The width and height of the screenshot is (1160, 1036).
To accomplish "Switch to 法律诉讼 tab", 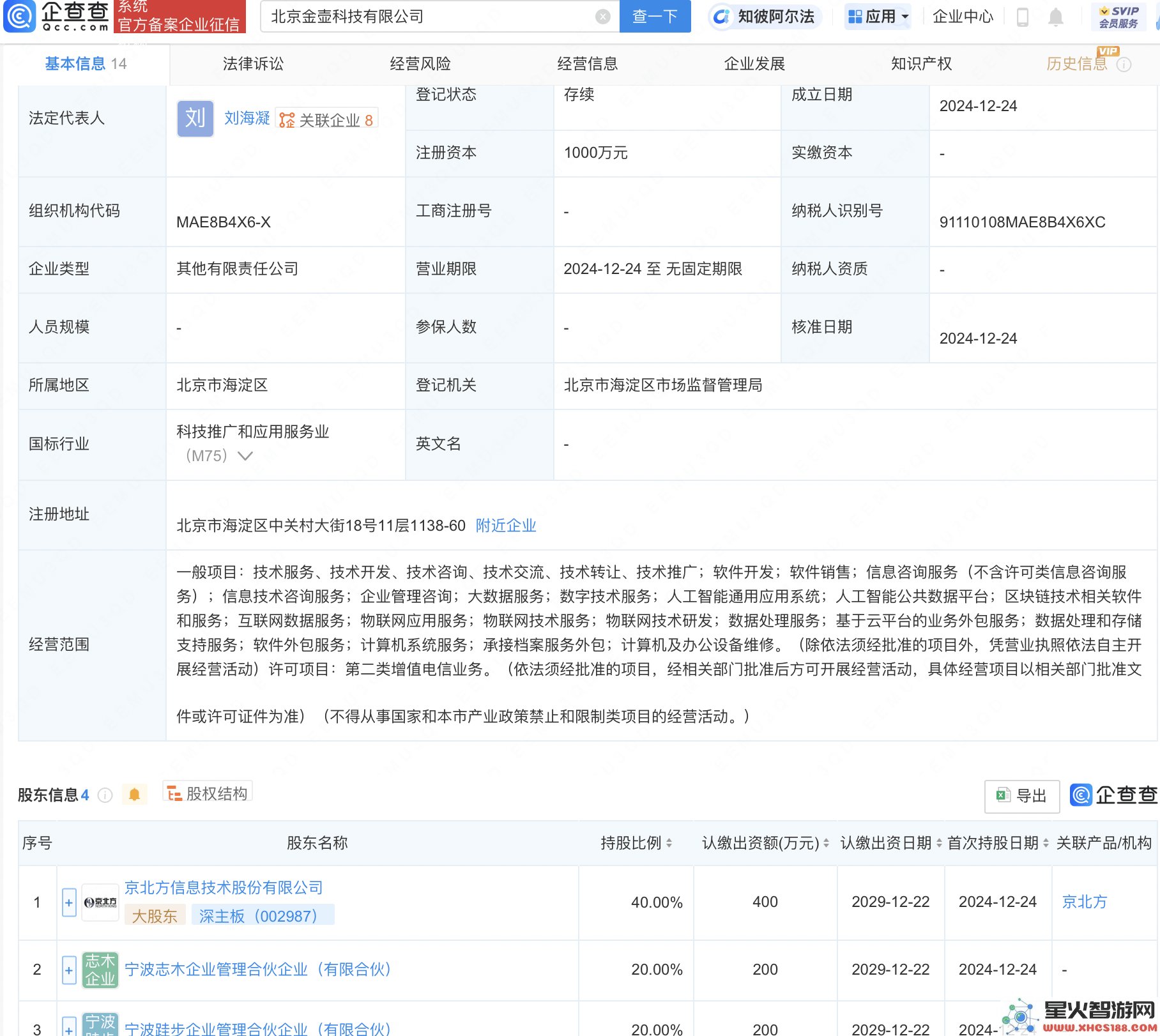I will 253,64.
